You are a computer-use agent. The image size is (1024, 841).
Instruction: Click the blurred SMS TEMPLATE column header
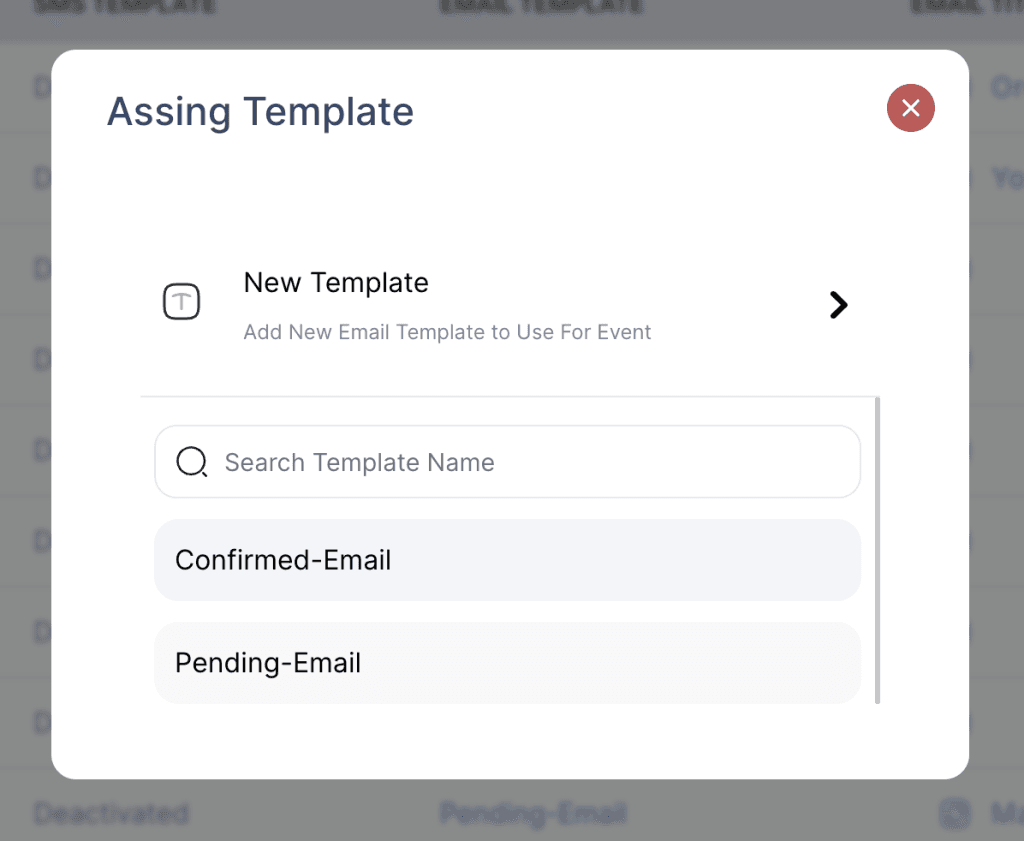pos(125,7)
